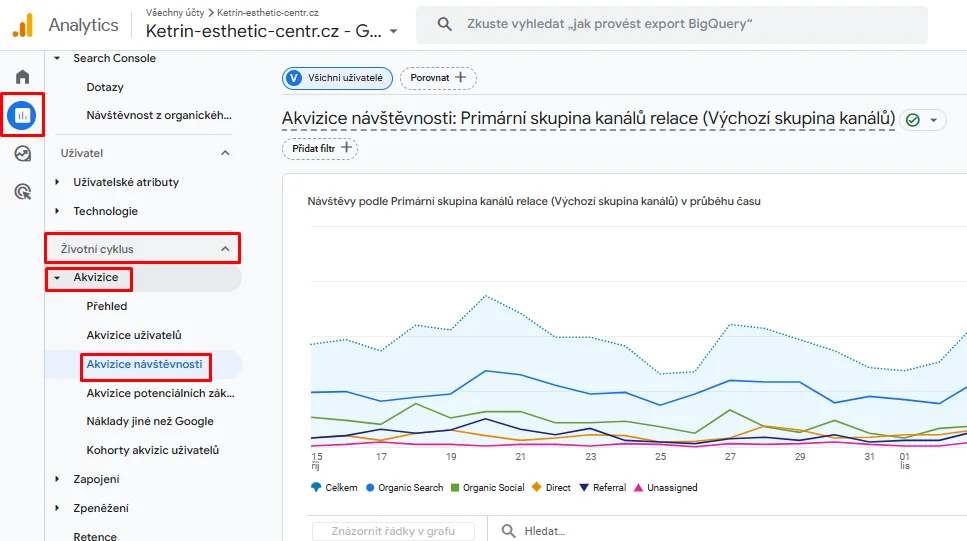967x541 pixels.
Task: Collapse the Search Console tree section
Action: [57, 58]
